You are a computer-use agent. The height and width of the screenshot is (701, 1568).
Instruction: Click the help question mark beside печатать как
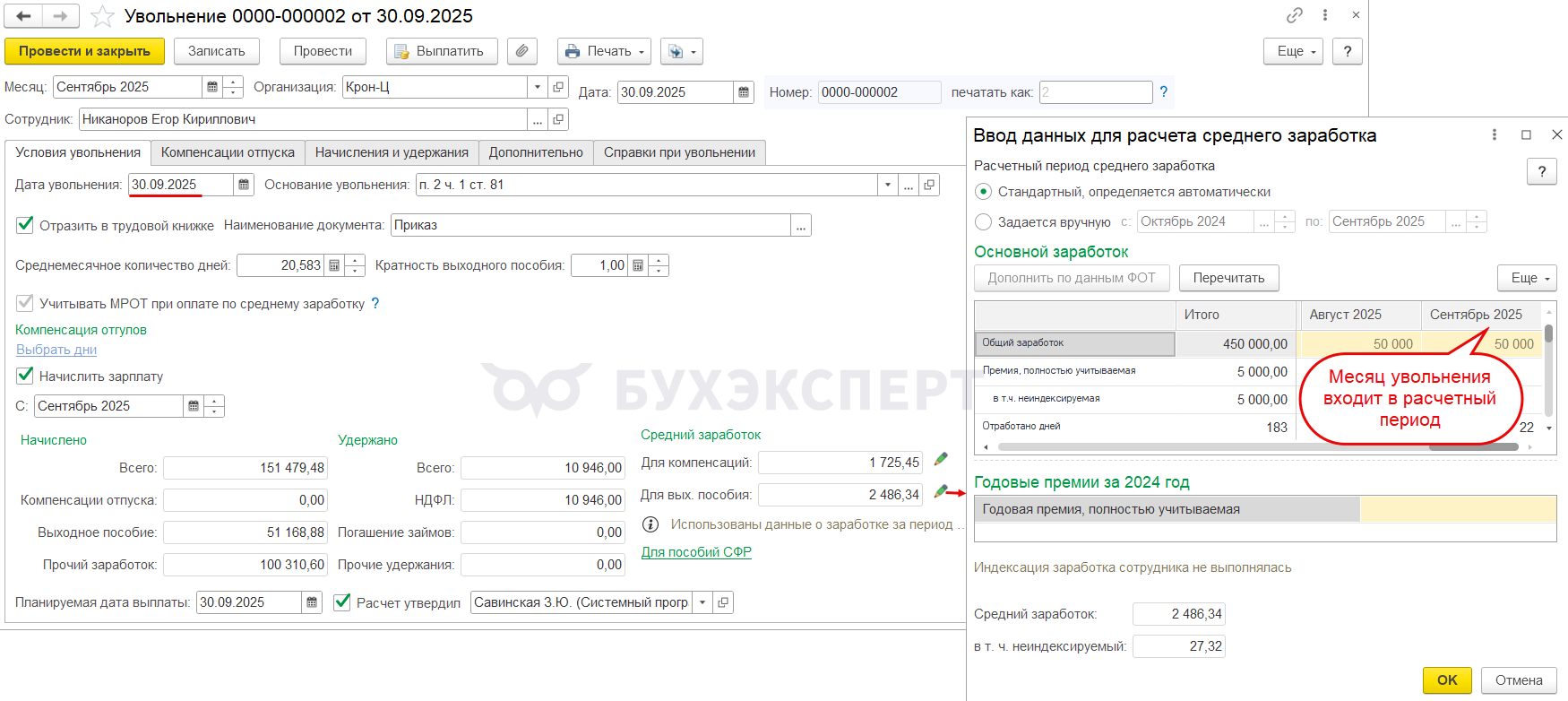pyautogui.click(x=1163, y=91)
